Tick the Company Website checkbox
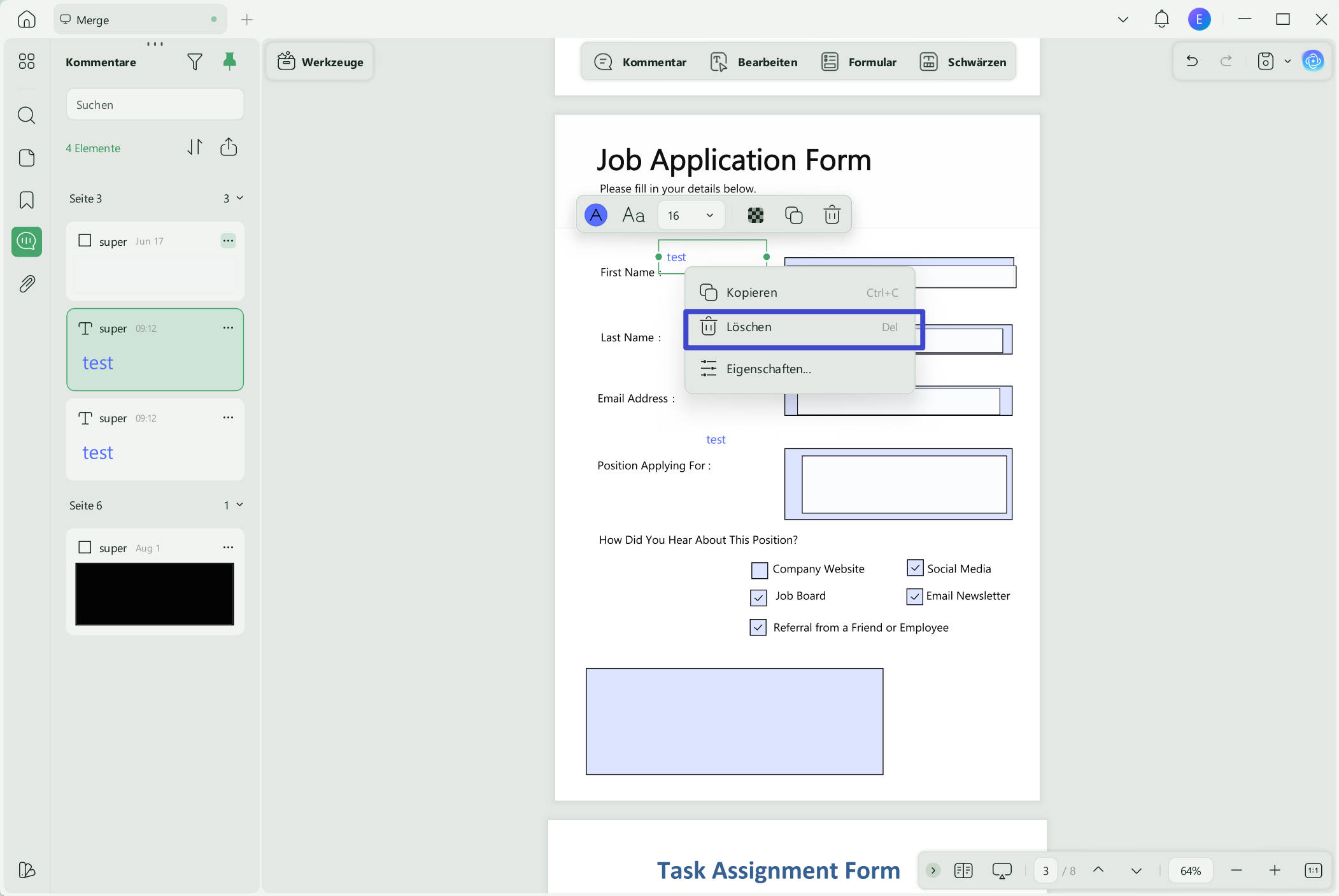1339x896 pixels. coord(760,570)
